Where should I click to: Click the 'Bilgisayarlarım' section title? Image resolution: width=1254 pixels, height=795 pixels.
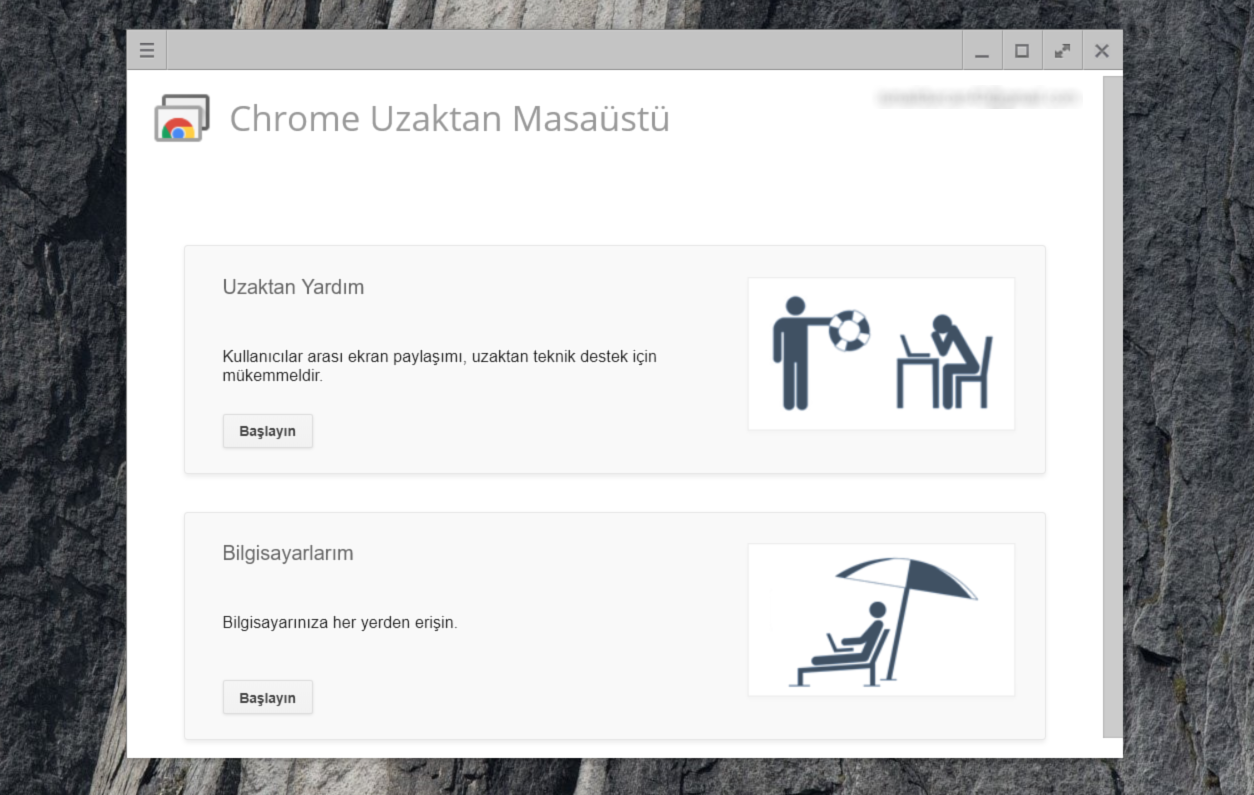click(288, 553)
